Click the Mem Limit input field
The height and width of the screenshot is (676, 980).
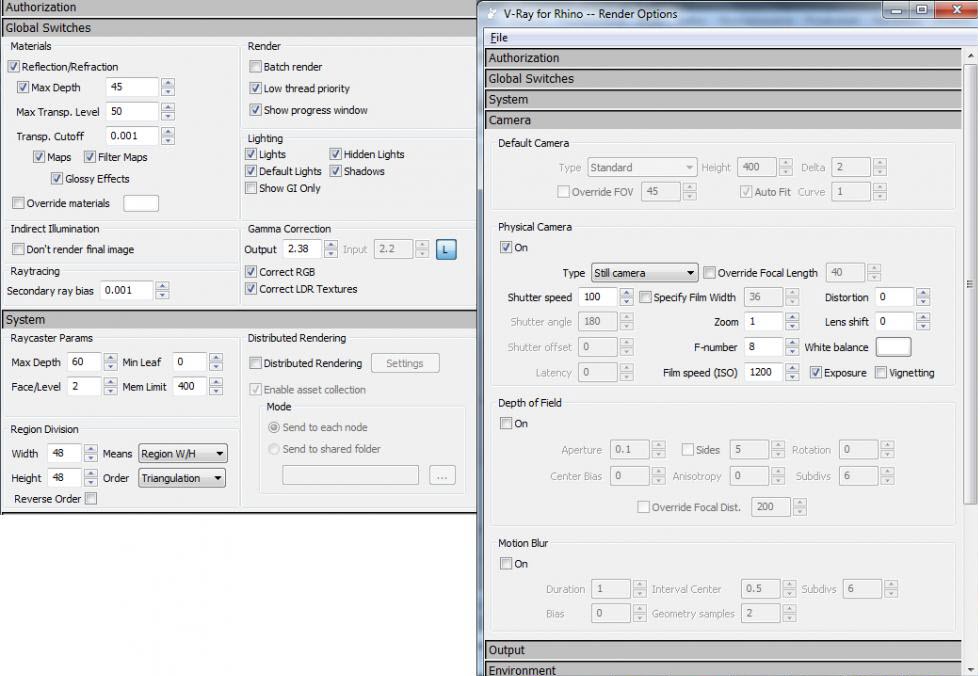coord(190,387)
